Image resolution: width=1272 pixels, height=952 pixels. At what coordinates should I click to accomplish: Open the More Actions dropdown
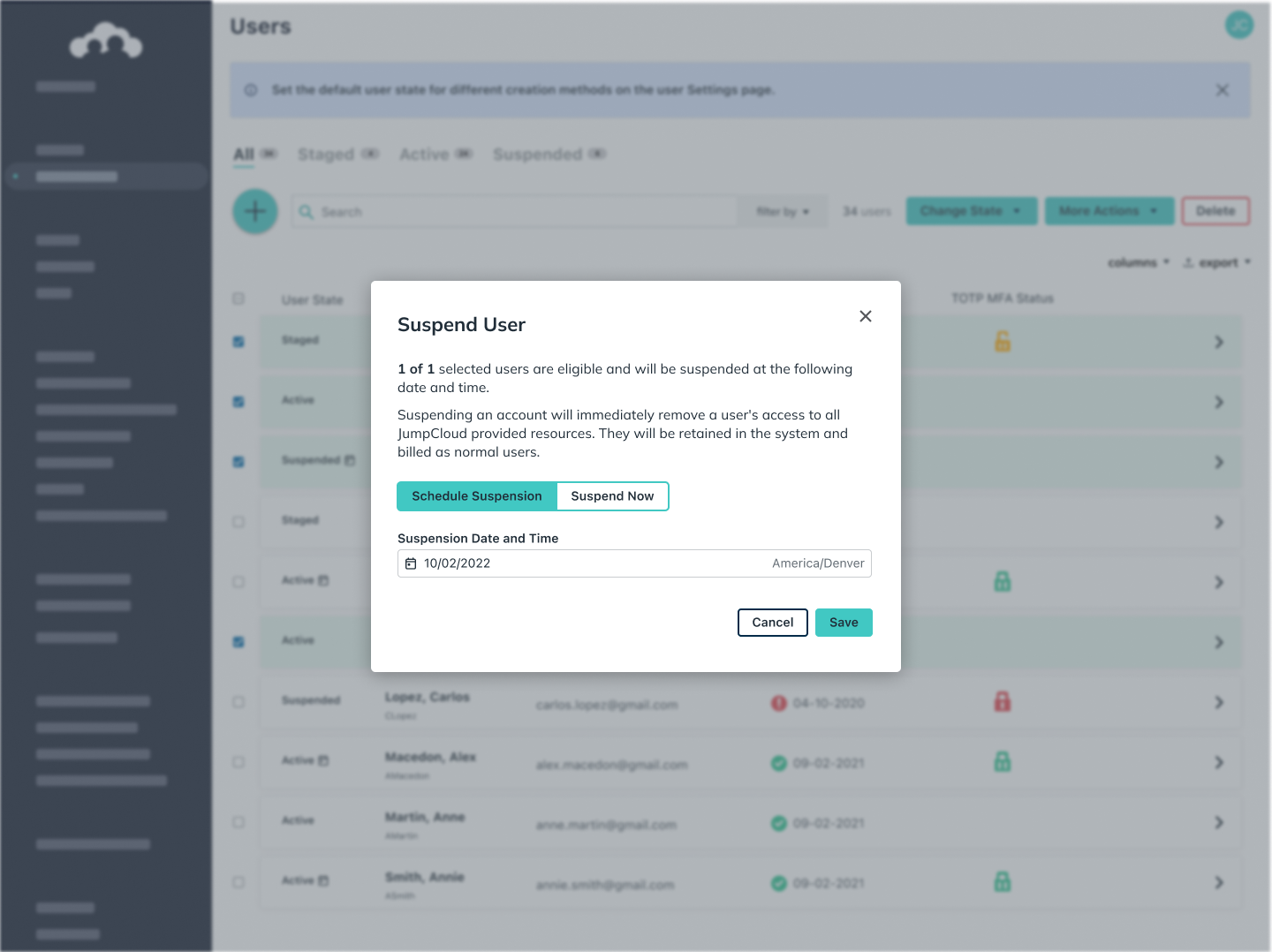(x=1109, y=211)
